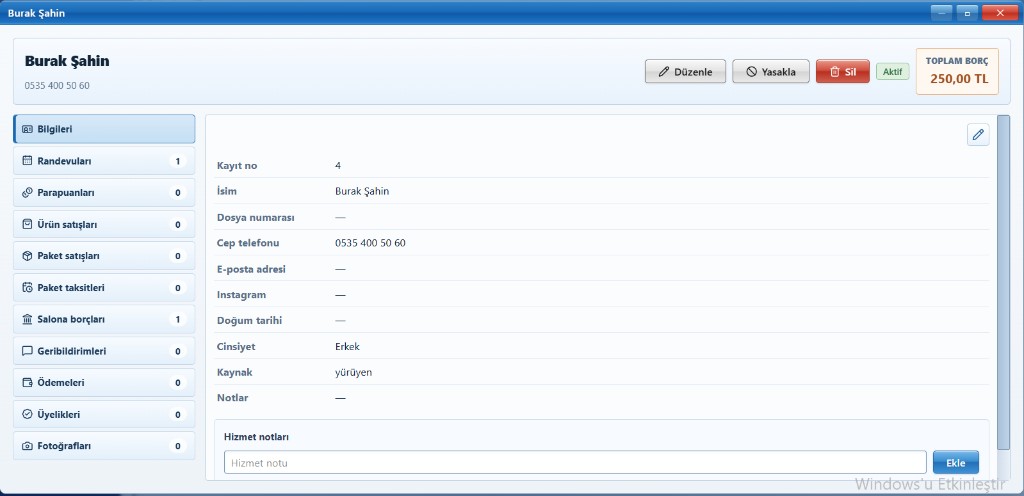1024x496 pixels.
Task: Switch to the Randevuları tab
Action: pyautogui.click(x=104, y=161)
